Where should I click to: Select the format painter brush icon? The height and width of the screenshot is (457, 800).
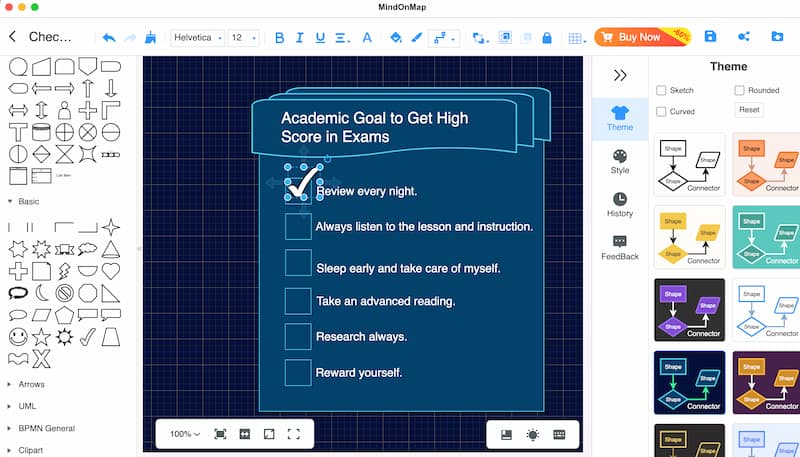pos(151,37)
